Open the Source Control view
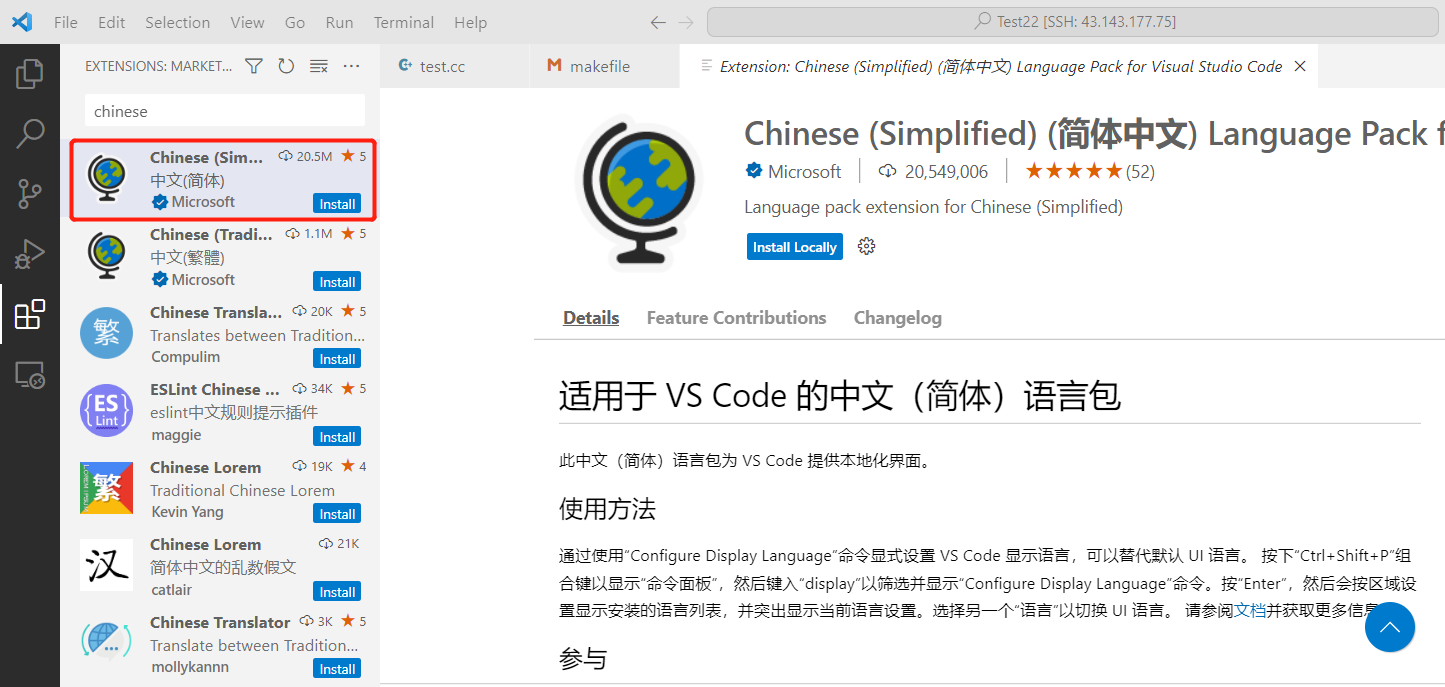The height and width of the screenshot is (687, 1445). pos(30,193)
